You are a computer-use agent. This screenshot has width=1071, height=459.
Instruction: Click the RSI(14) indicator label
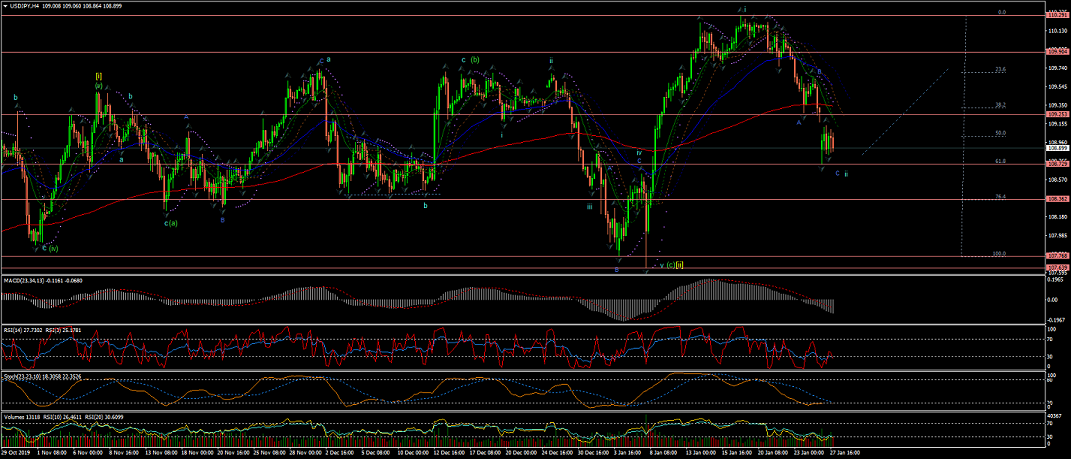pos(14,329)
